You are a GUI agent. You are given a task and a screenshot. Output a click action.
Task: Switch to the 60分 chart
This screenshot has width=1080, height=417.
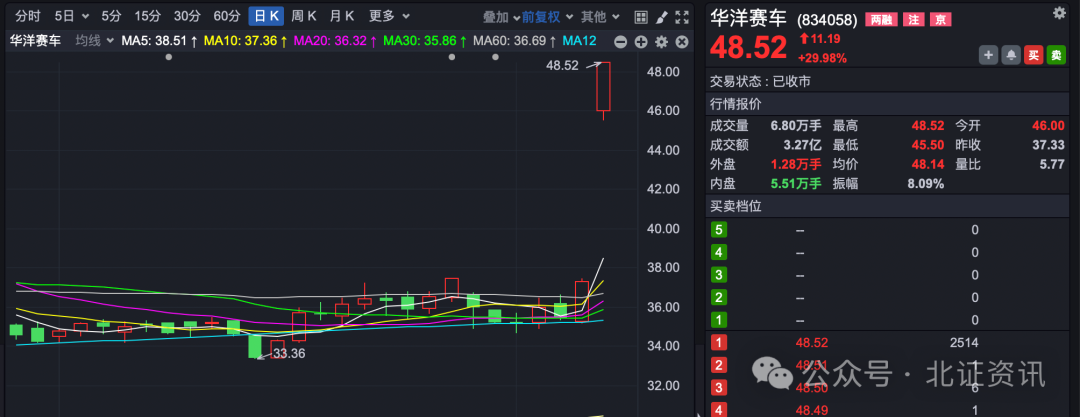tap(227, 16)
